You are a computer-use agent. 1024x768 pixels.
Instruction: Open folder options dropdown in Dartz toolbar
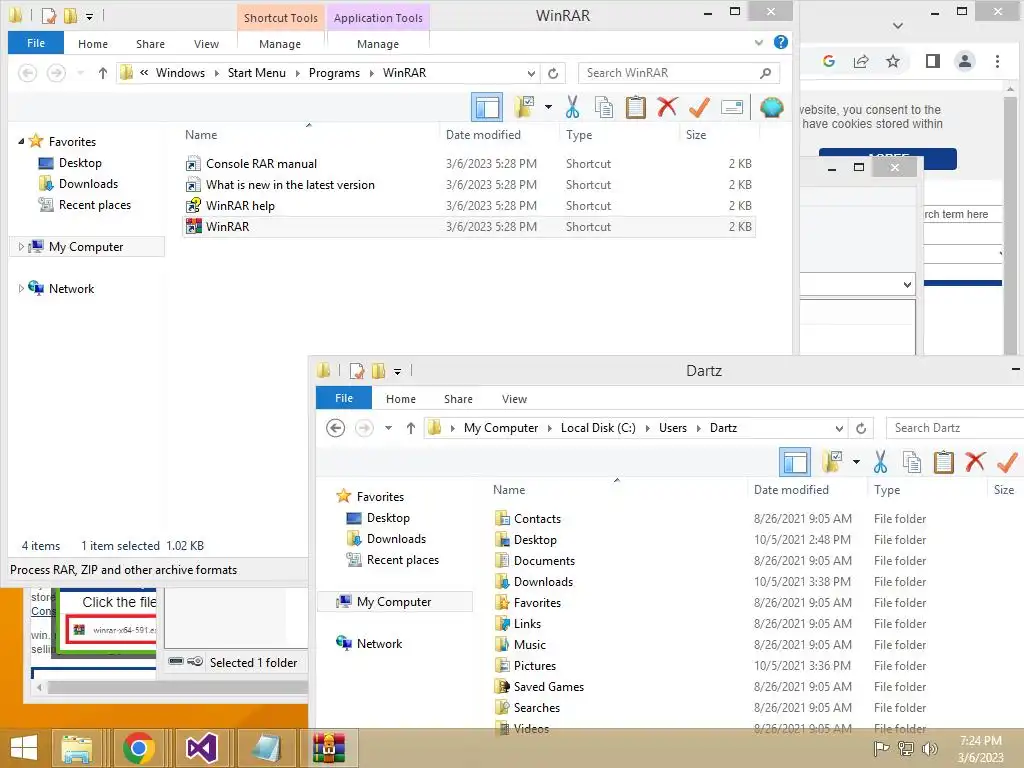pyautogui.click(x=856, y=462)
